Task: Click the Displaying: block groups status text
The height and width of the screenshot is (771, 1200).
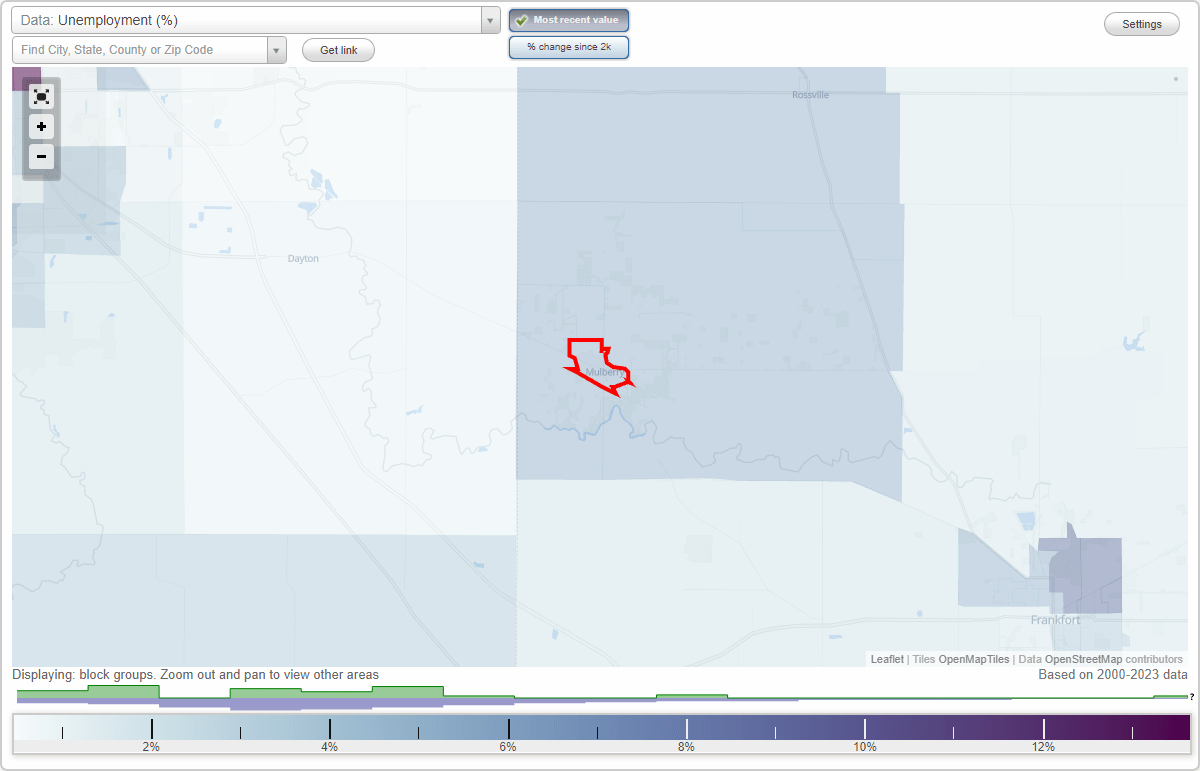Action: click(x=195, y=675)
